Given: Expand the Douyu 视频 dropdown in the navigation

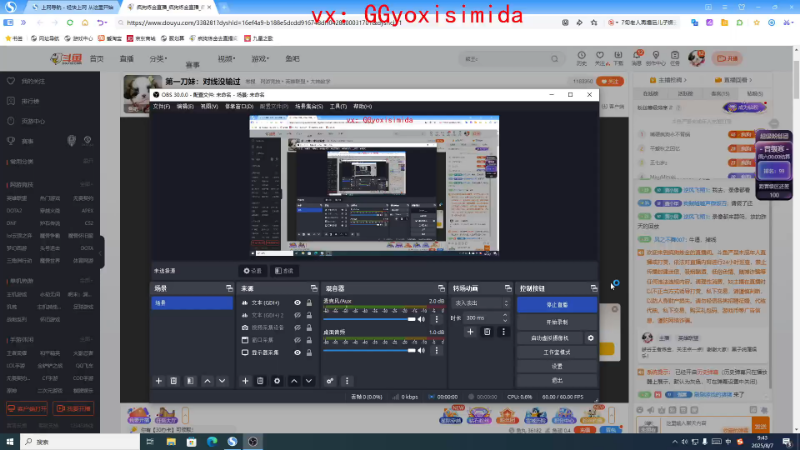Looking at the screenshot, I should [226, 59].
